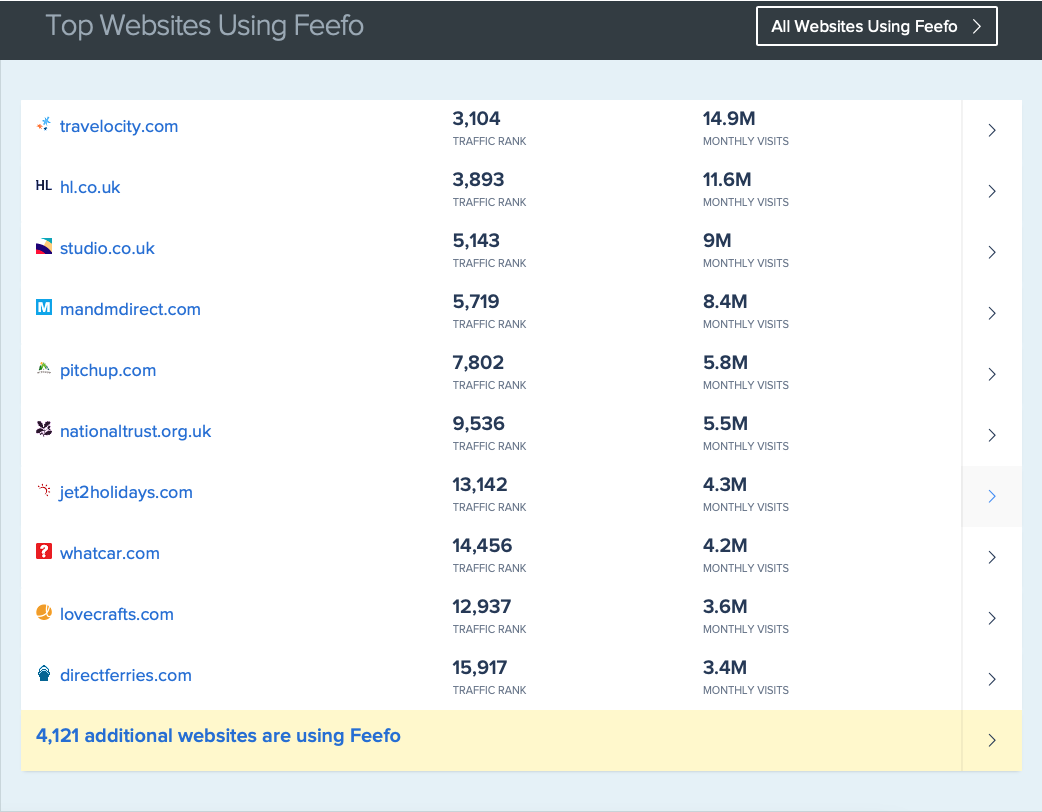Open the nationaltrust.org.uk link
This screenshot has width=1042, height=812.
(136, 431)
